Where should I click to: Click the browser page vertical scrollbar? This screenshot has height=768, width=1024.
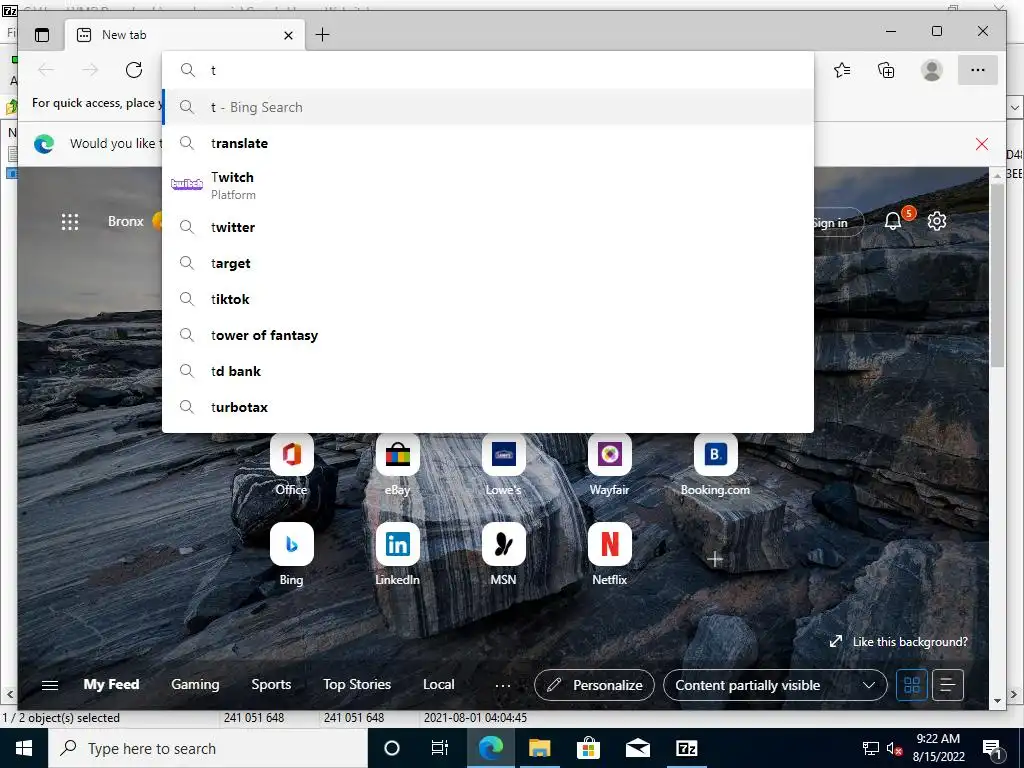pyautogui.click(x=997, y=274)
